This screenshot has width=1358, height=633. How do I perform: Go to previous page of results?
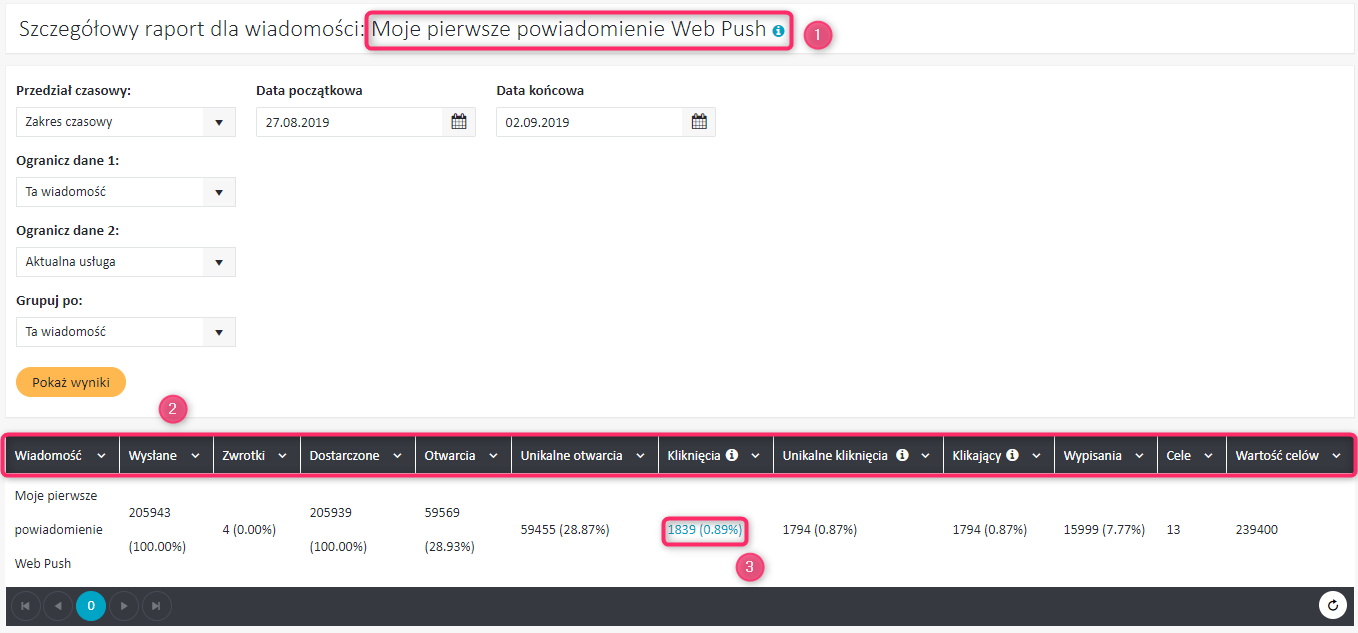[58, 606]
